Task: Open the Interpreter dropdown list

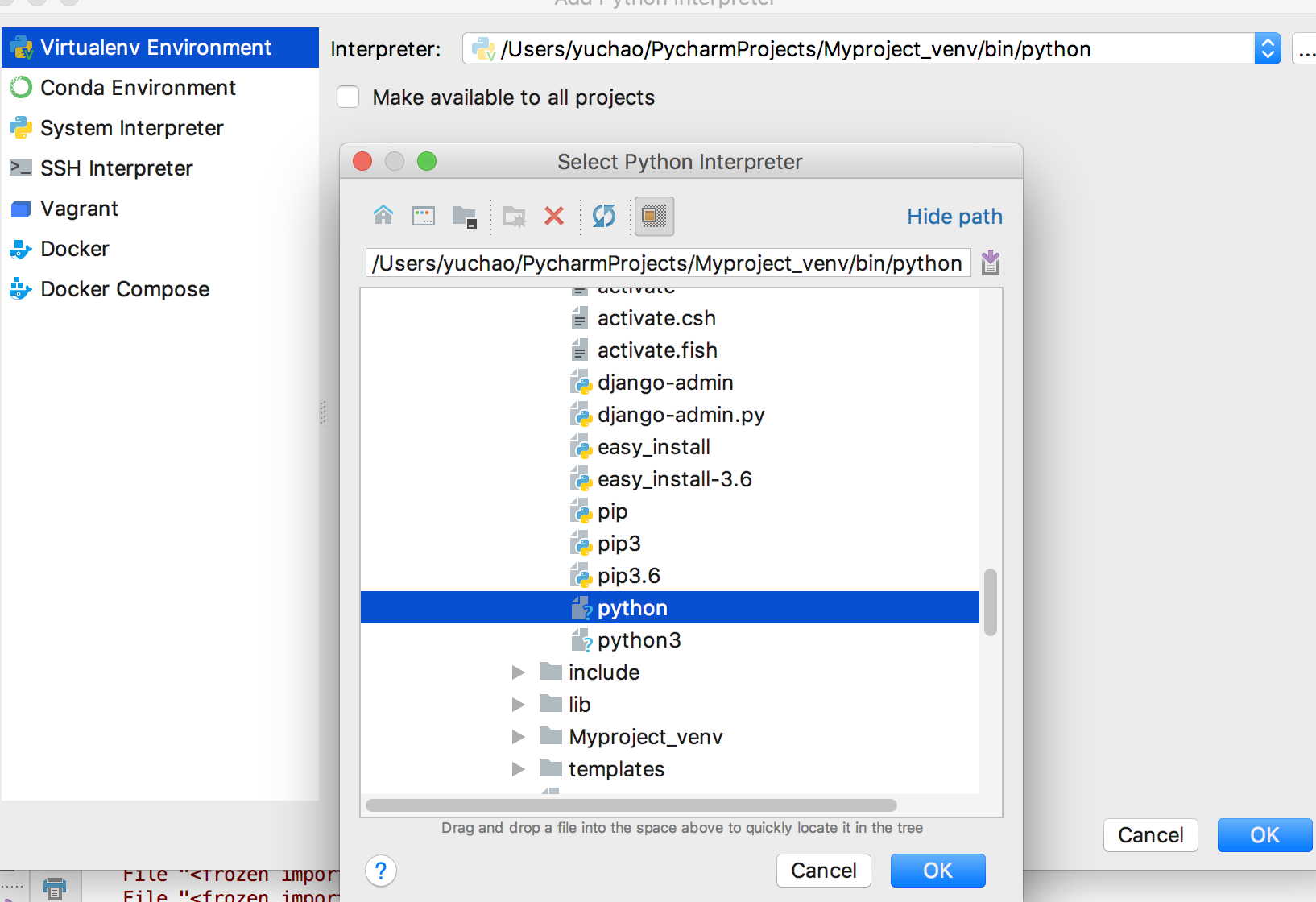Action: (x=1267, y=49)
